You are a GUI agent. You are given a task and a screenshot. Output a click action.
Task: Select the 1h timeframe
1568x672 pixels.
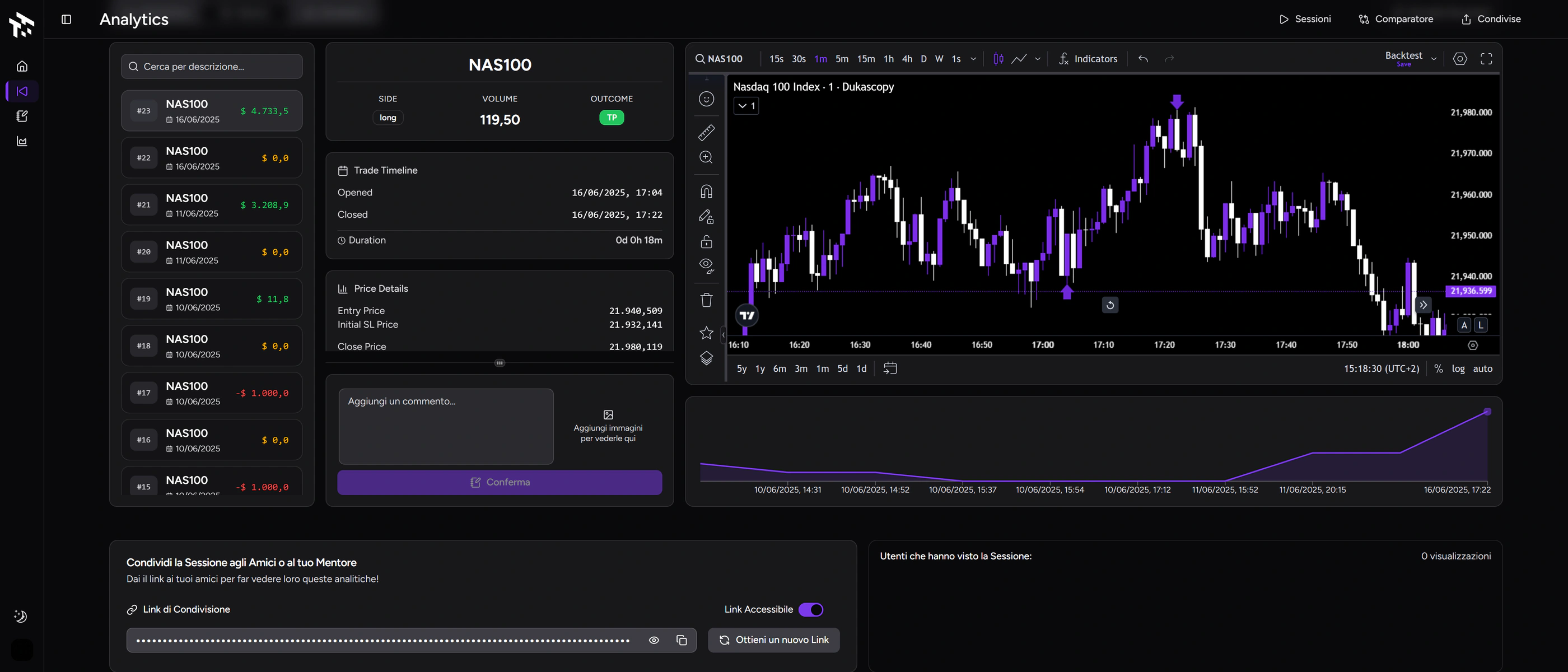click(x=889, y=59)
